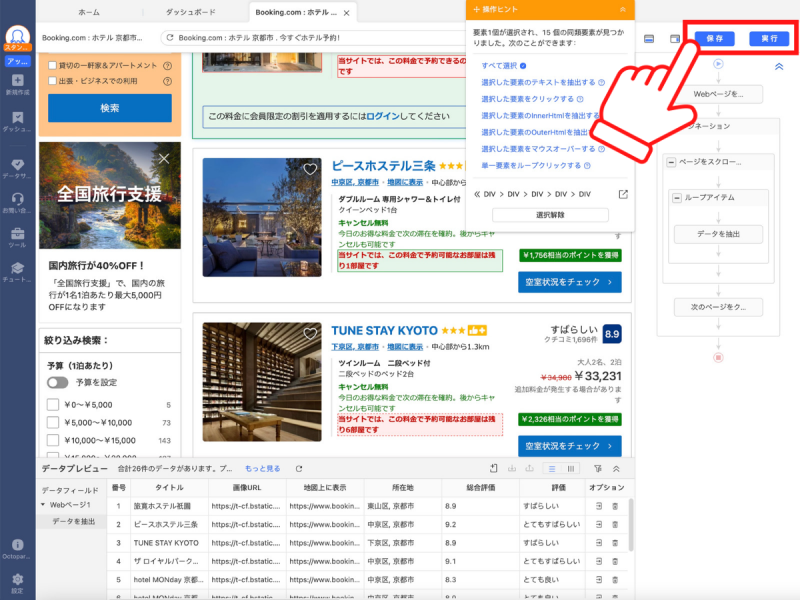Click the side-panel layout icon beside 保存
Image resolution: width=800 pixels, height=600 pixels.
coord(674,39)
